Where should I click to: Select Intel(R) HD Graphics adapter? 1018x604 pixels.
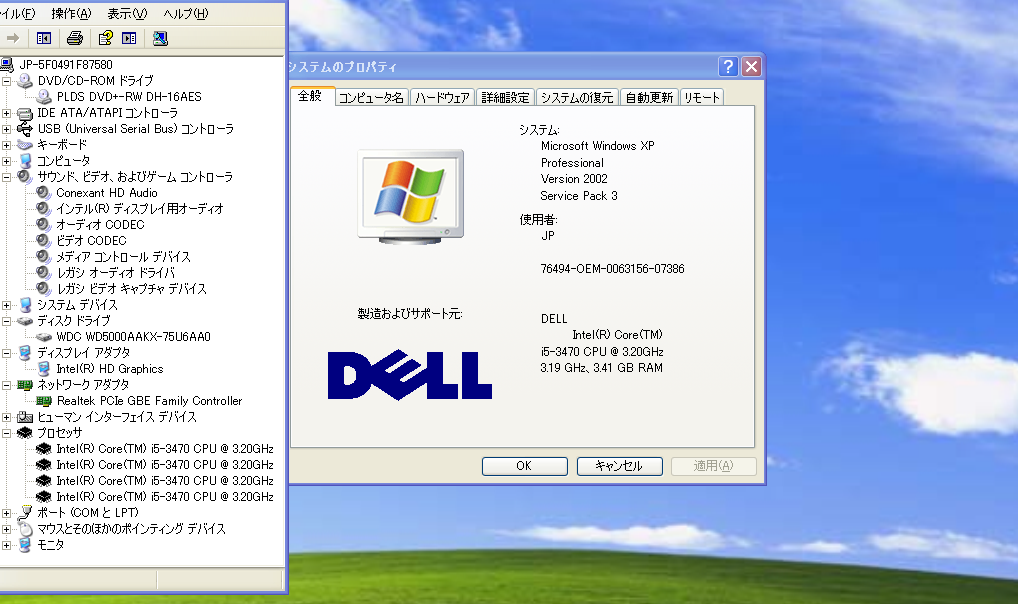(x=110, y=369)
